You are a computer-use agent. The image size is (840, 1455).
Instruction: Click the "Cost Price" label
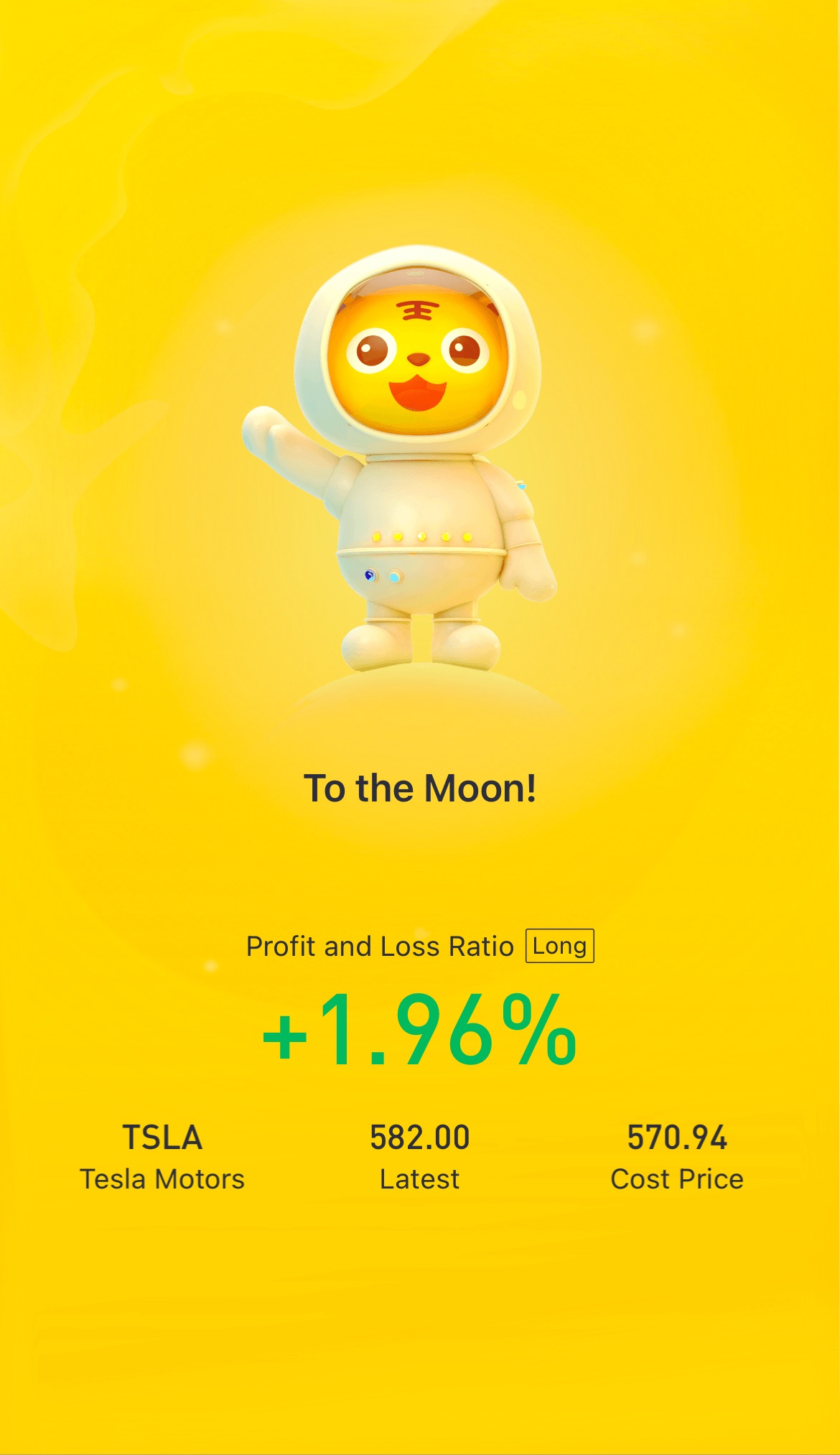[677, 1179]
